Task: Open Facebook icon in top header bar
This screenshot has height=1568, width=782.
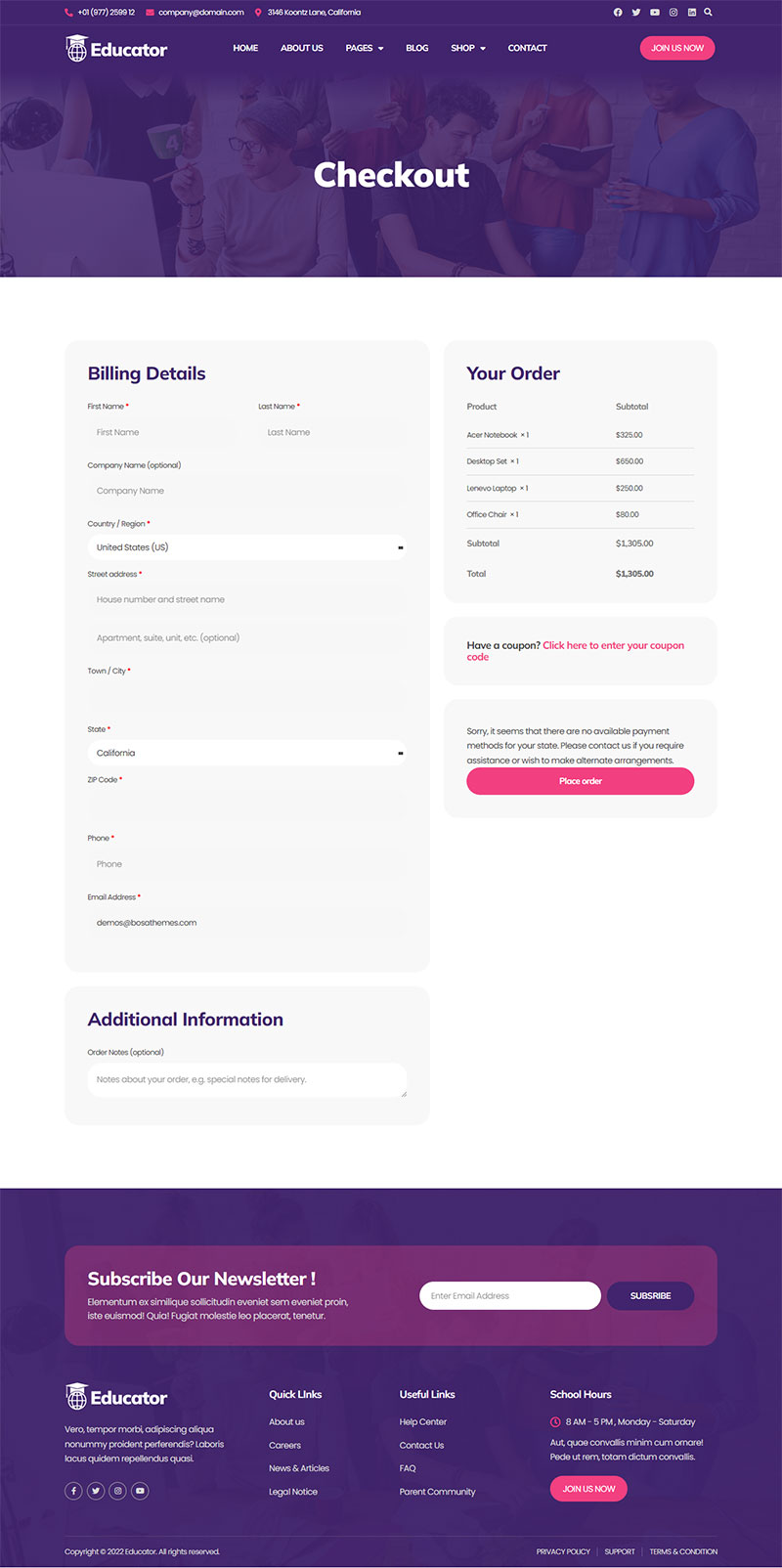Action: tap(618, 13)
